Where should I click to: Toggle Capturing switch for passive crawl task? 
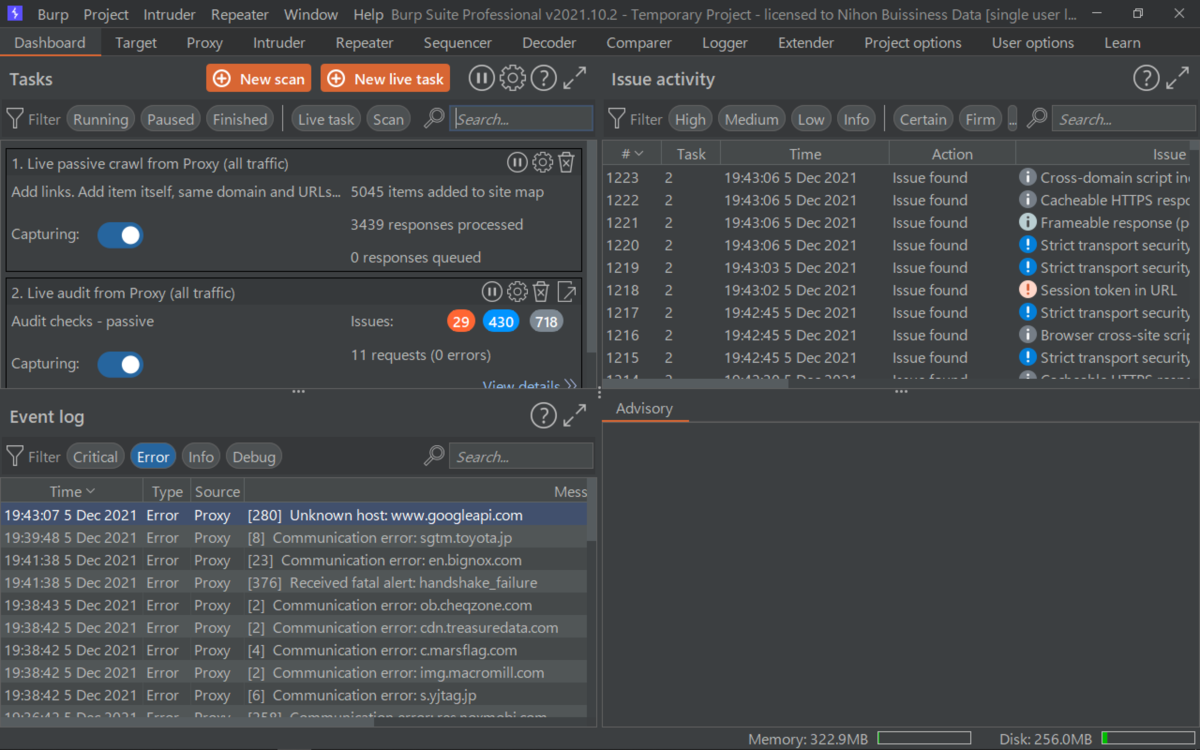[120, 235]
